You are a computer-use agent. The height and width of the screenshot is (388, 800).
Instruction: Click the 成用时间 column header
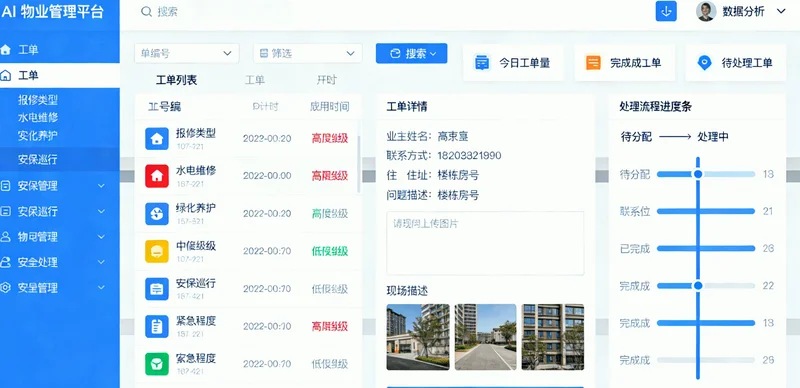(330, 107)
